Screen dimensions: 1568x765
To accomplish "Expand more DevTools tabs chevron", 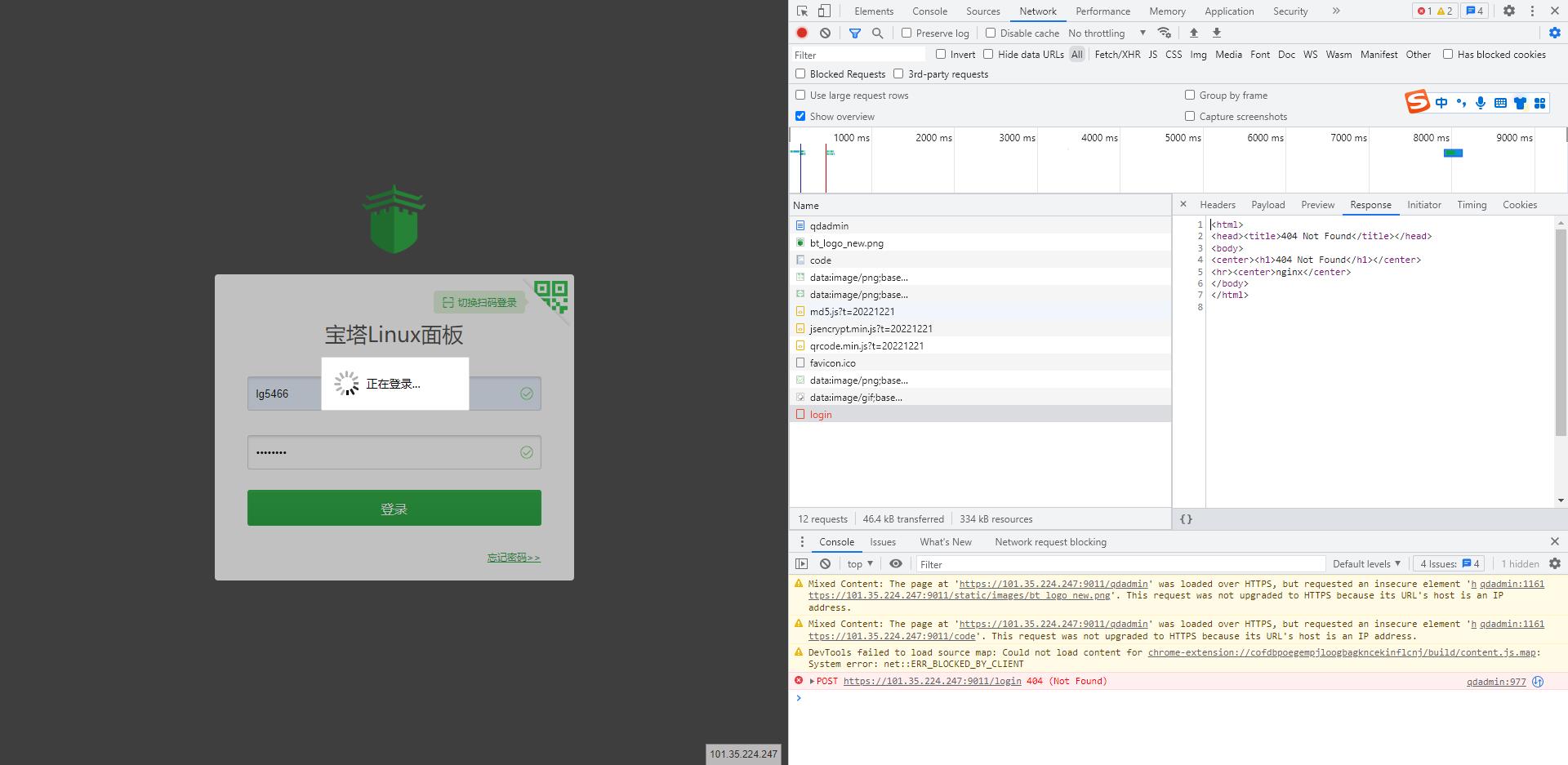I will [x=1336, y=11].
